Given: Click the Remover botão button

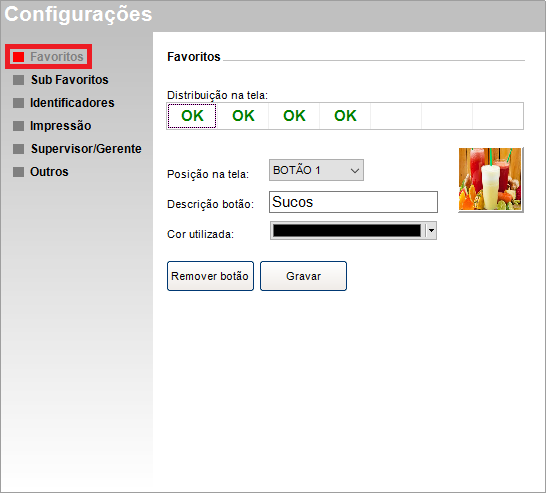Looking at the screenshot, I should point(210,276).
